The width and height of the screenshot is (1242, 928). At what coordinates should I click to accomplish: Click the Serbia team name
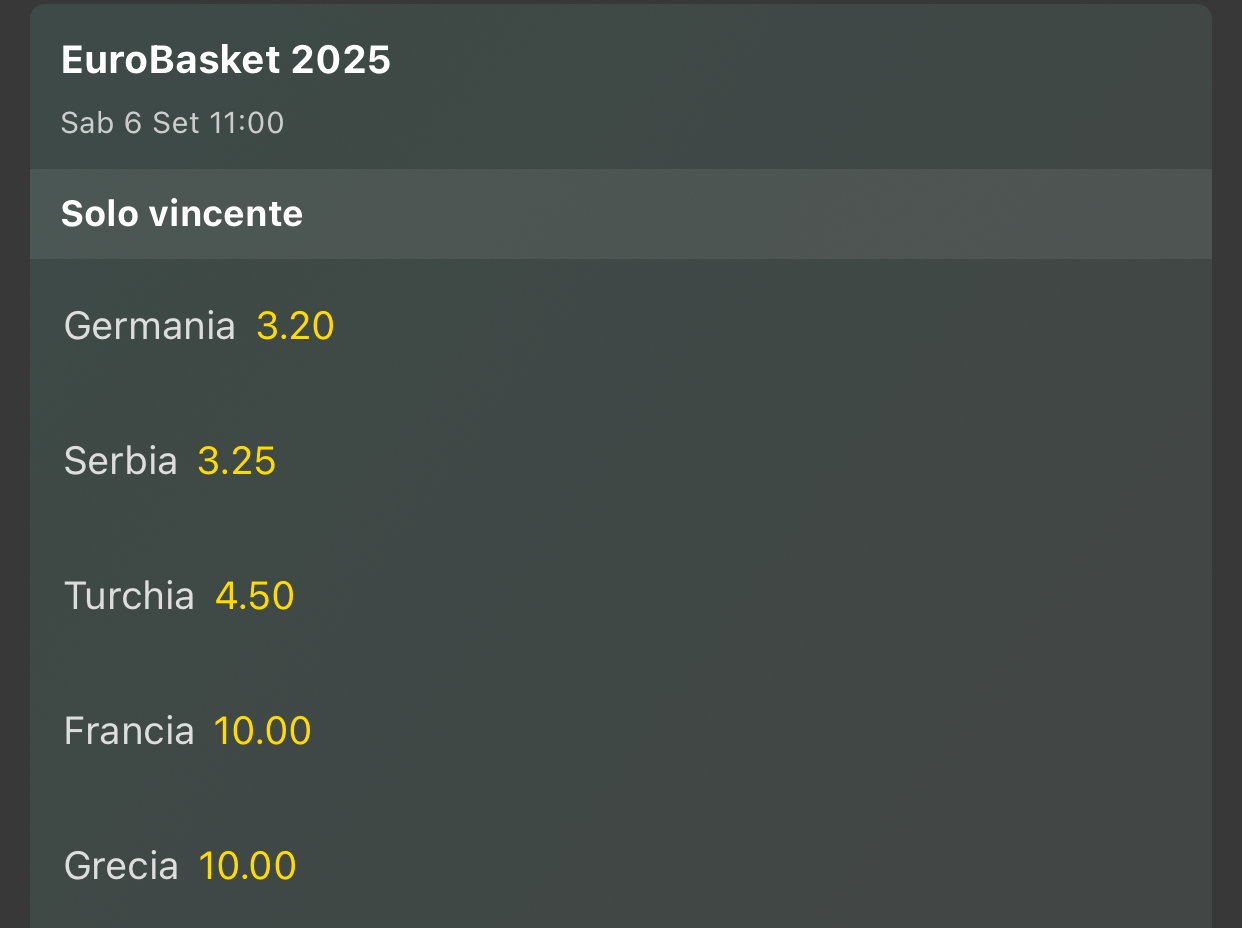[120, 461]
